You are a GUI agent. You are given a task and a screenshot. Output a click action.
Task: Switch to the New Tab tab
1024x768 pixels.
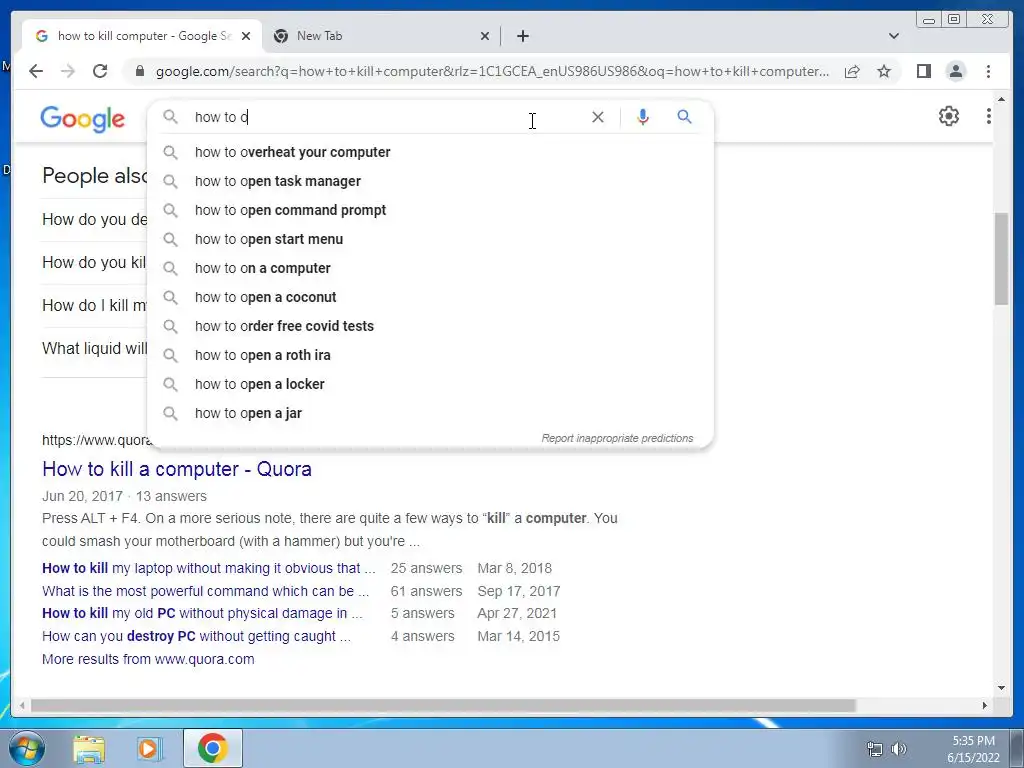(x=381, y=36)
